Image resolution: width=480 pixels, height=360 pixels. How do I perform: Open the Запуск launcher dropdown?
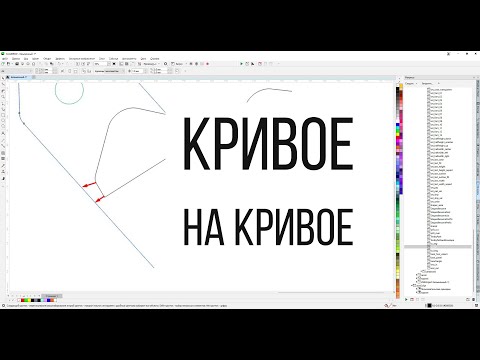(x=180, y=64)
